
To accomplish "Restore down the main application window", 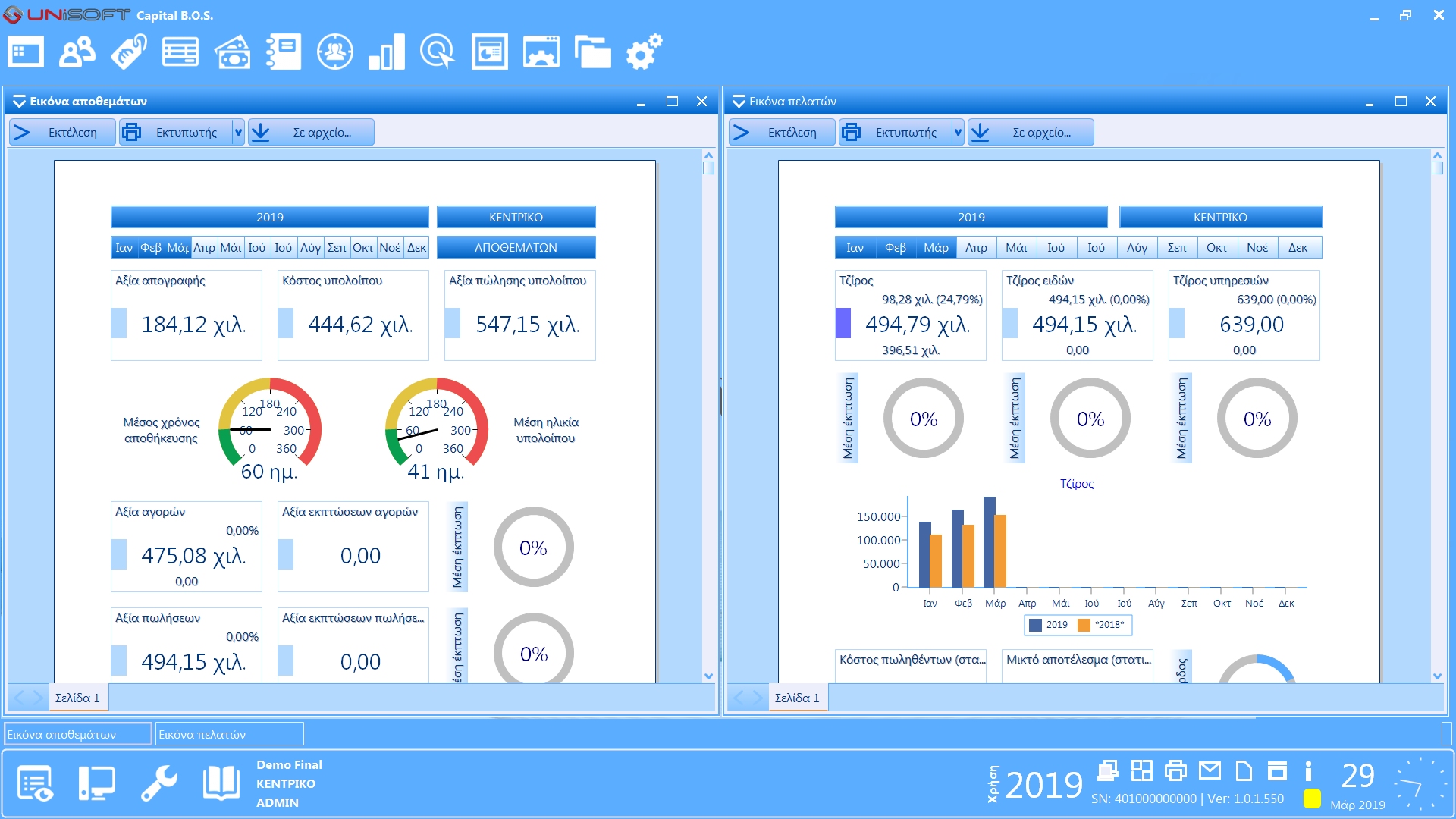I will tap(1405, 15).
